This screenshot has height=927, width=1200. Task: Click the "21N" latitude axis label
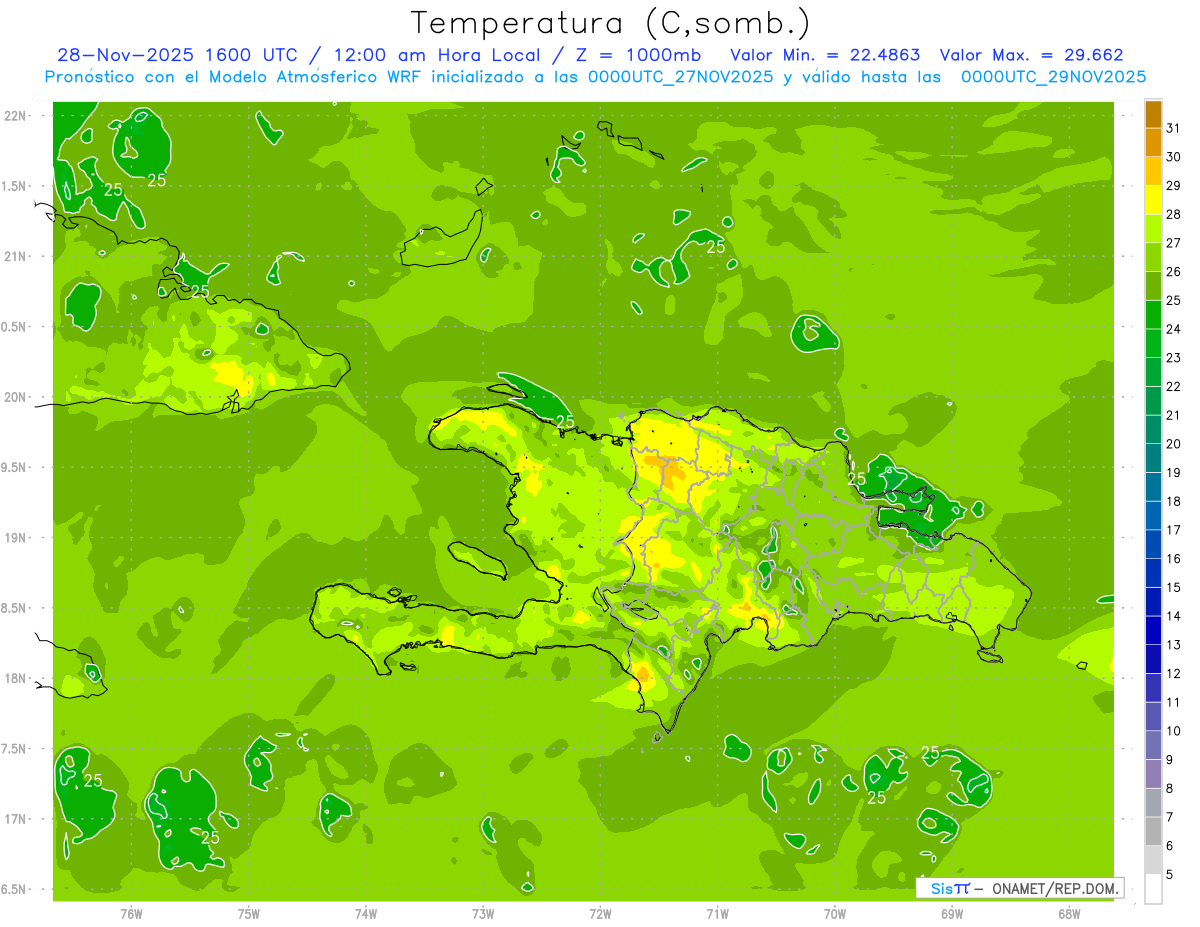15,256
